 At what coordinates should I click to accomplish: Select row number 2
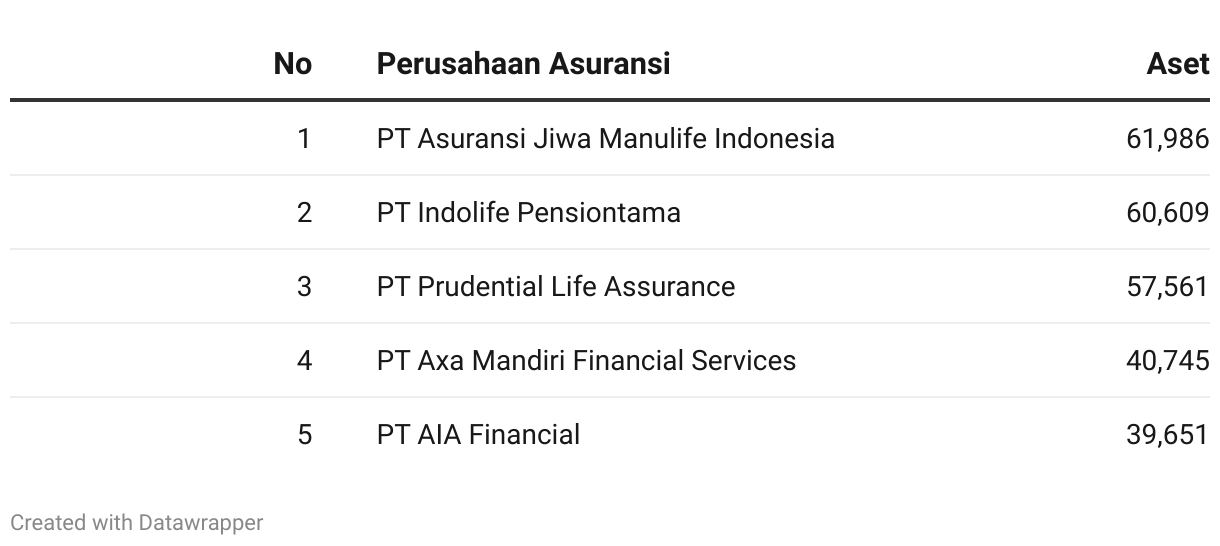(x=304, y=212)
